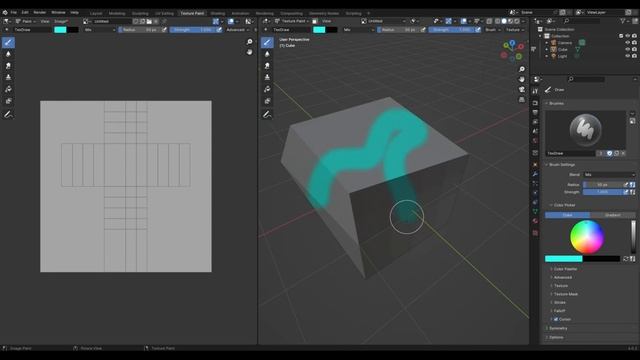Viewport: 640px width, 360px height.
Task: Open the Brush dropdown in viewport header
Action: (493, 30)
